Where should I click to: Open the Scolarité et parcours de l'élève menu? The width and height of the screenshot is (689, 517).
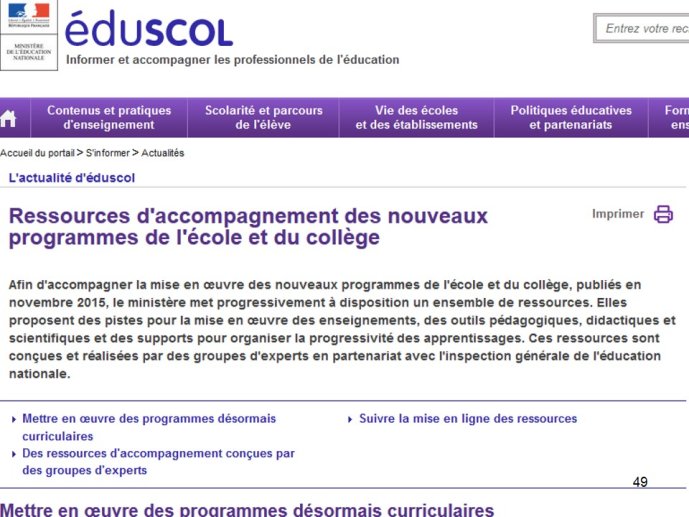[263, 118]
